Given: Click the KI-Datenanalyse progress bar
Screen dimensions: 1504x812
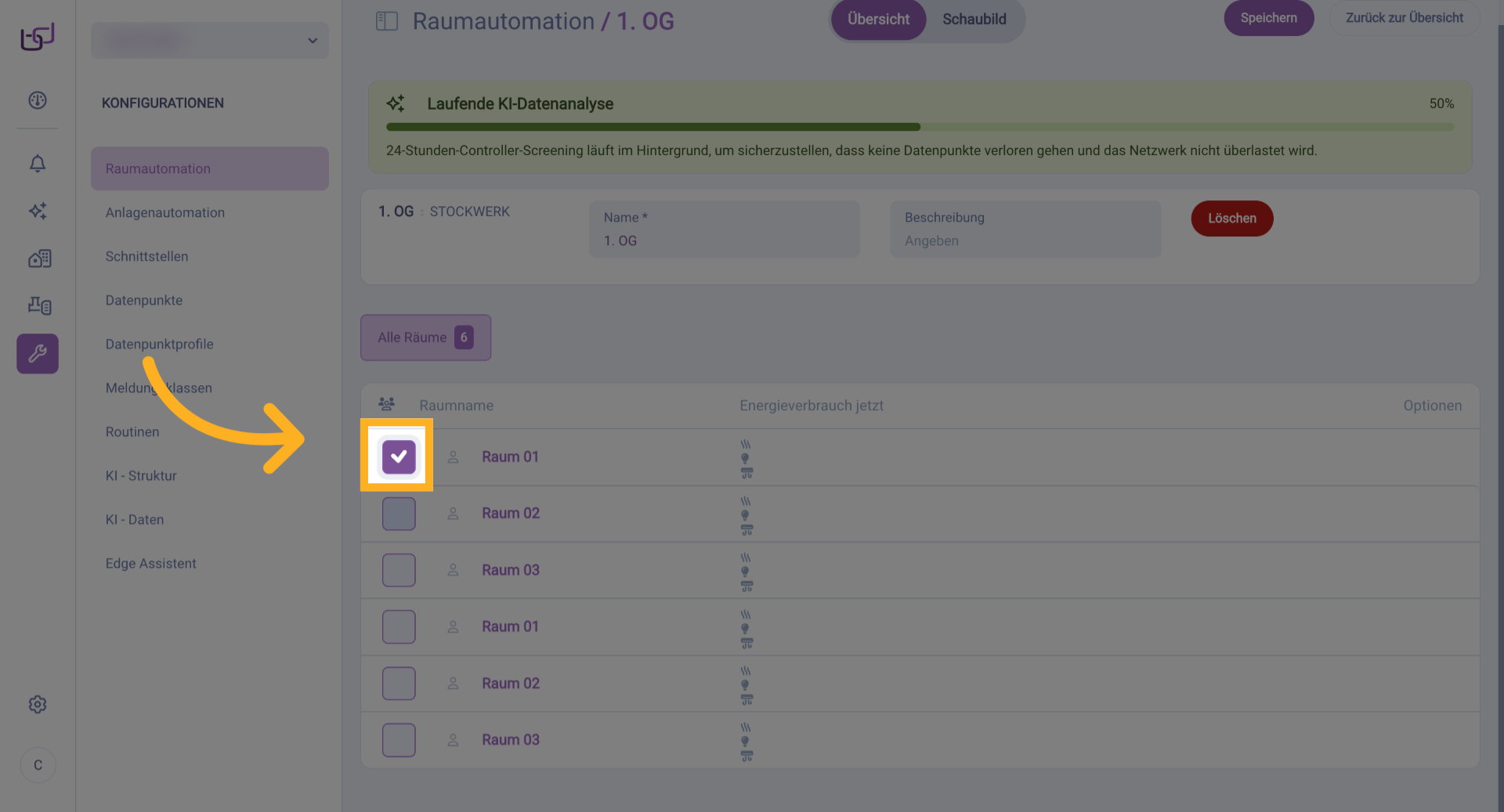Looking at the screenshot, I should coord(920,127).
